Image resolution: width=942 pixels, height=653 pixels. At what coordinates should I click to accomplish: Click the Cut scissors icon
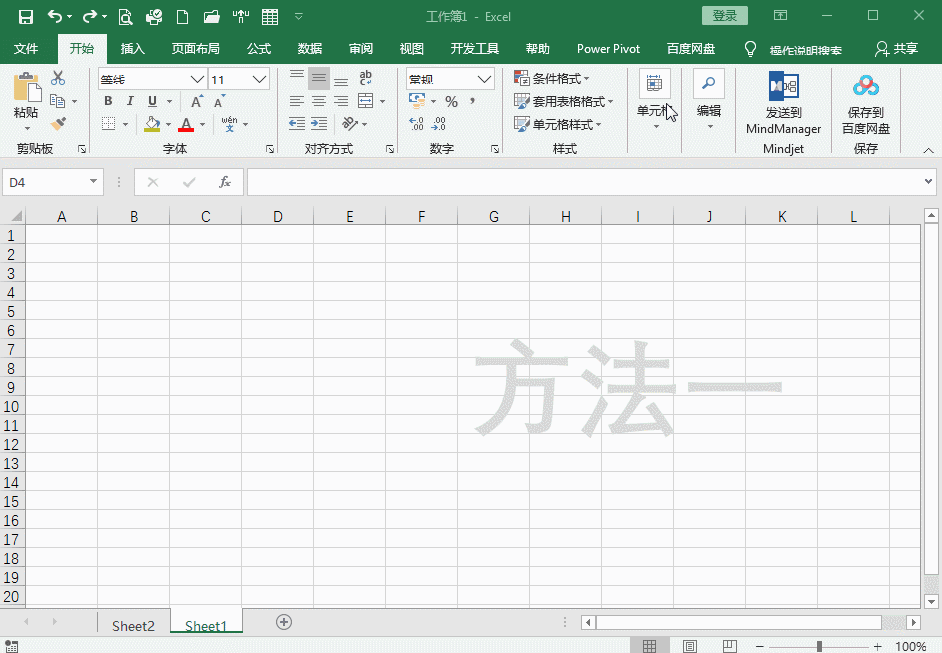pos(58,78)
